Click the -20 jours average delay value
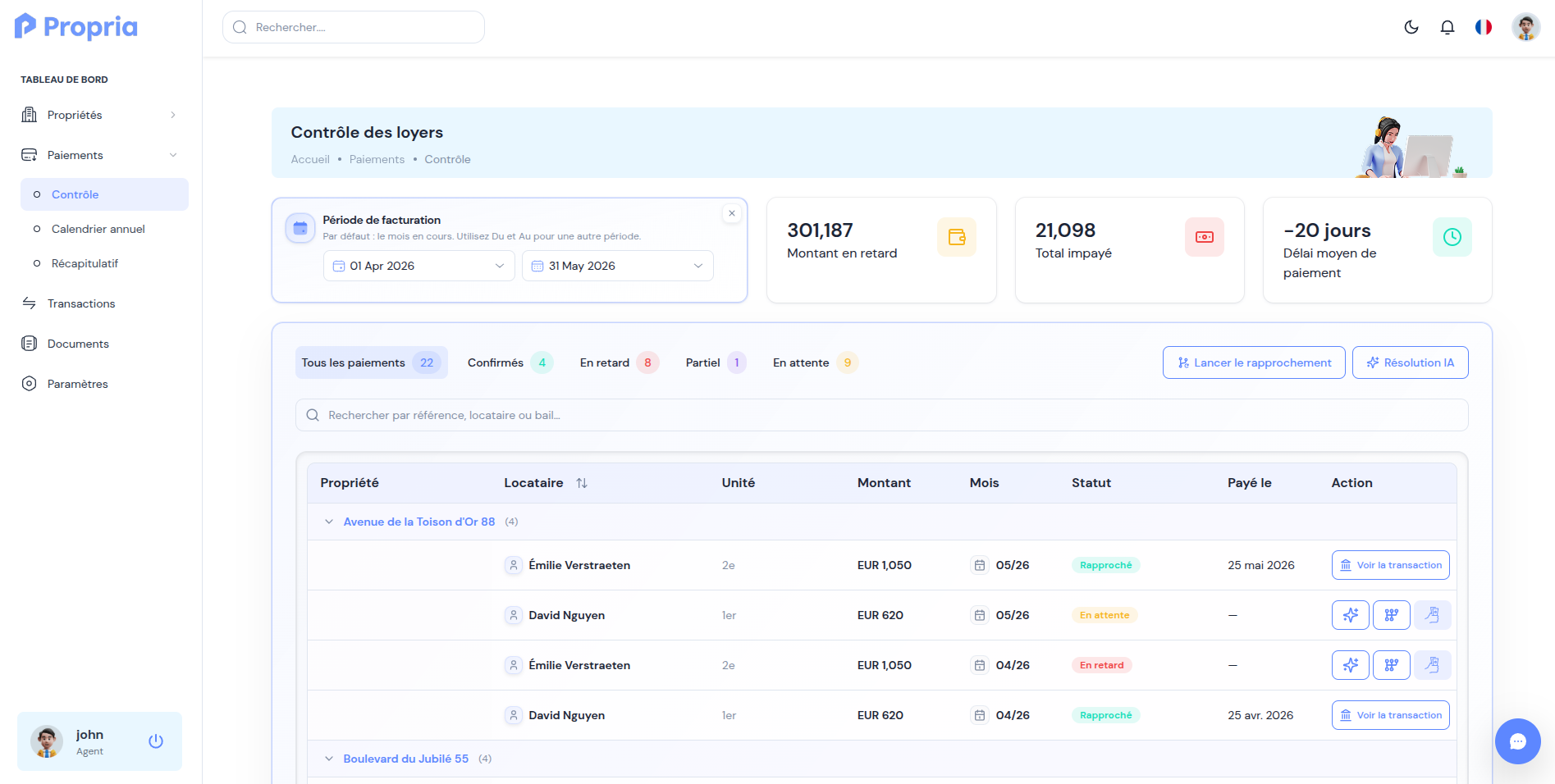1555x784 pixels. (x=1327, y=230)
